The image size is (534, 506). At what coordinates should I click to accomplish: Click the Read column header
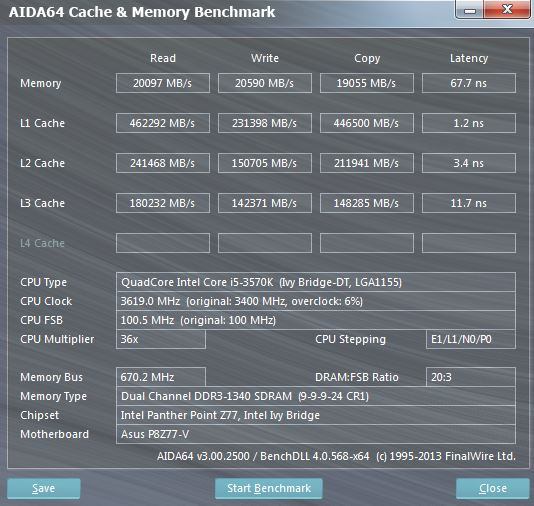tap(163, 58)
